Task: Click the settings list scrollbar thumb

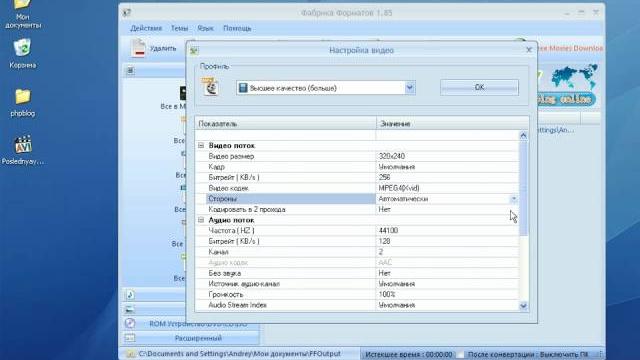Action: (x=523, y=188)
